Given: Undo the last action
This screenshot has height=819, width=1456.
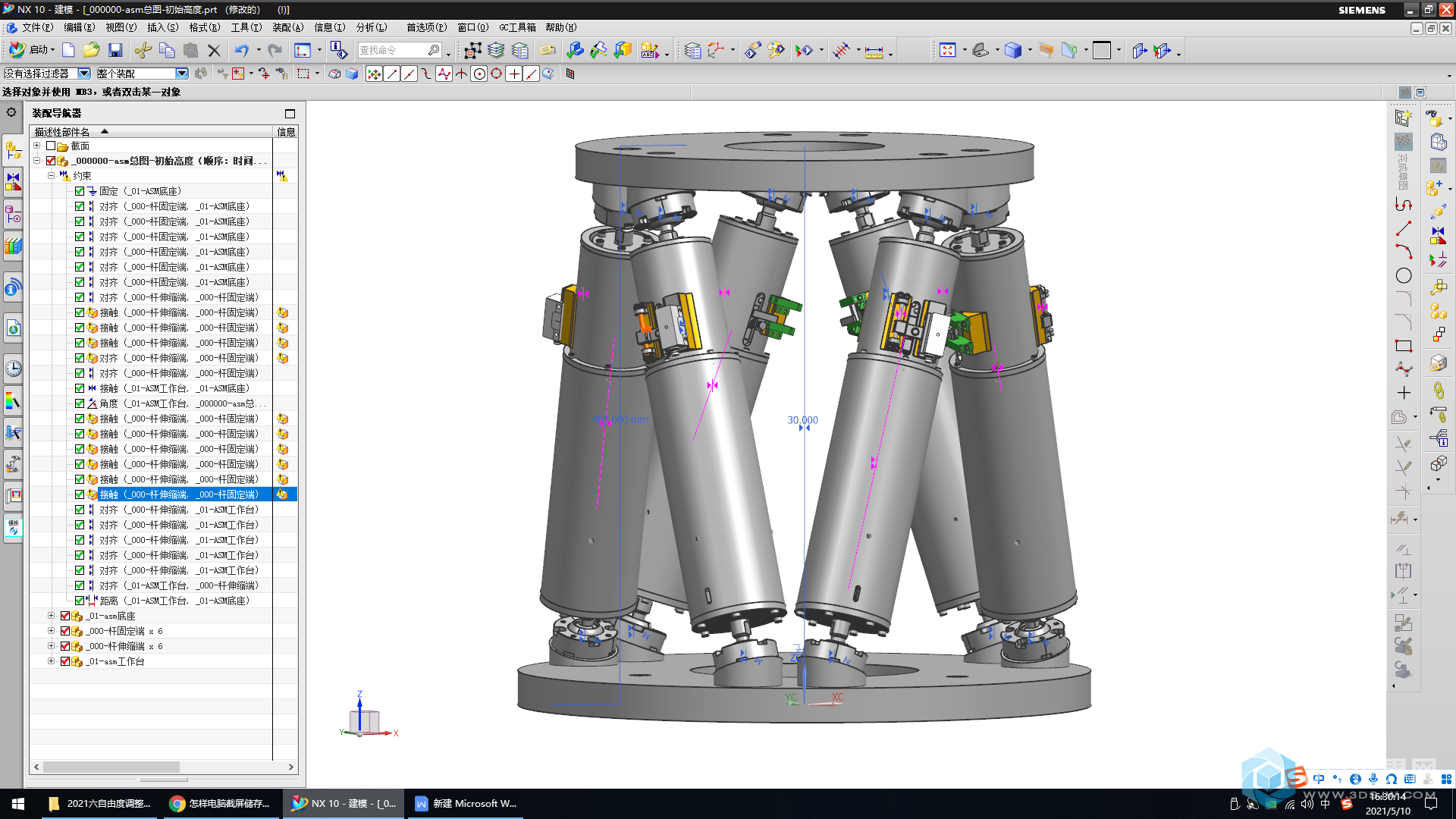Looking at the screenshot, I should 241,50.
